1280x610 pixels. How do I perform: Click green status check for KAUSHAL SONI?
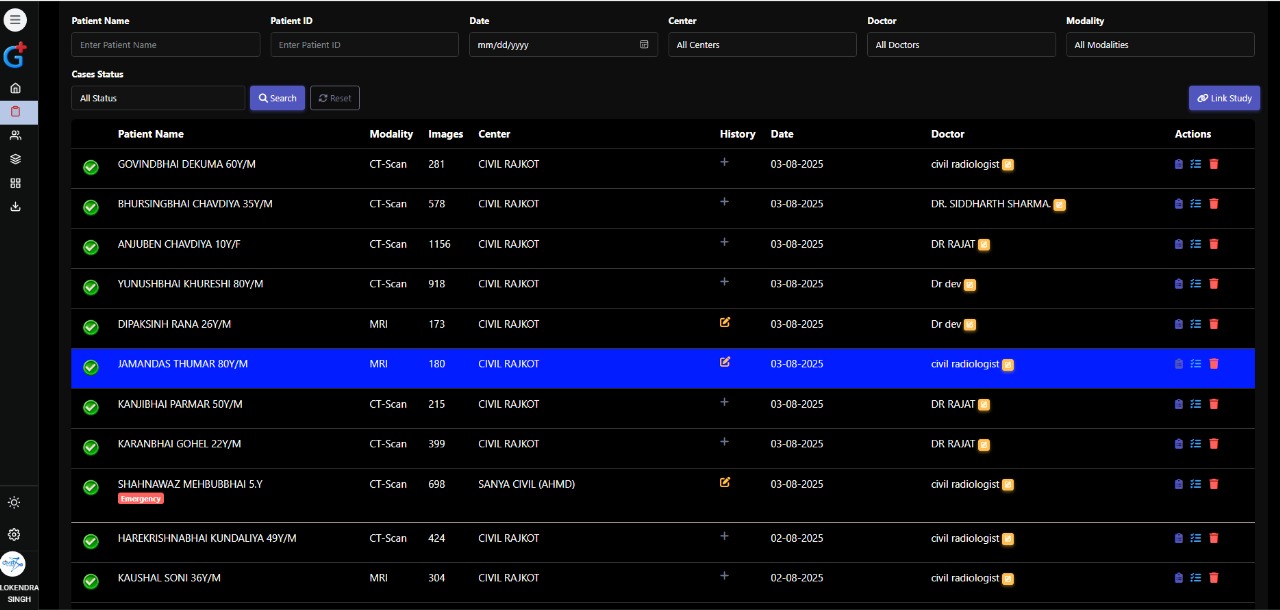click(91, 581)
